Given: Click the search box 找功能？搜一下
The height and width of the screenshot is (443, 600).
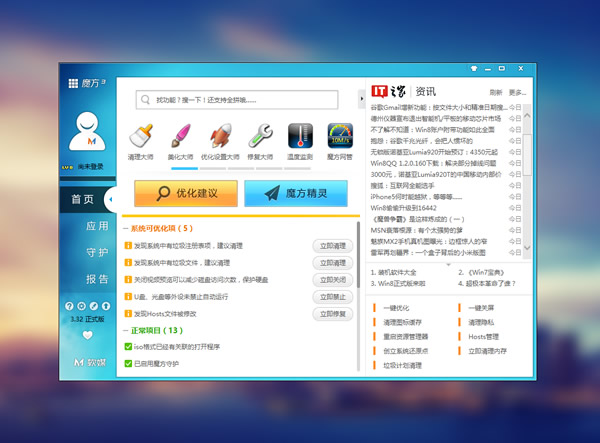Looking at the screenshot, I should pyautogui.click(x=237, y=100).
